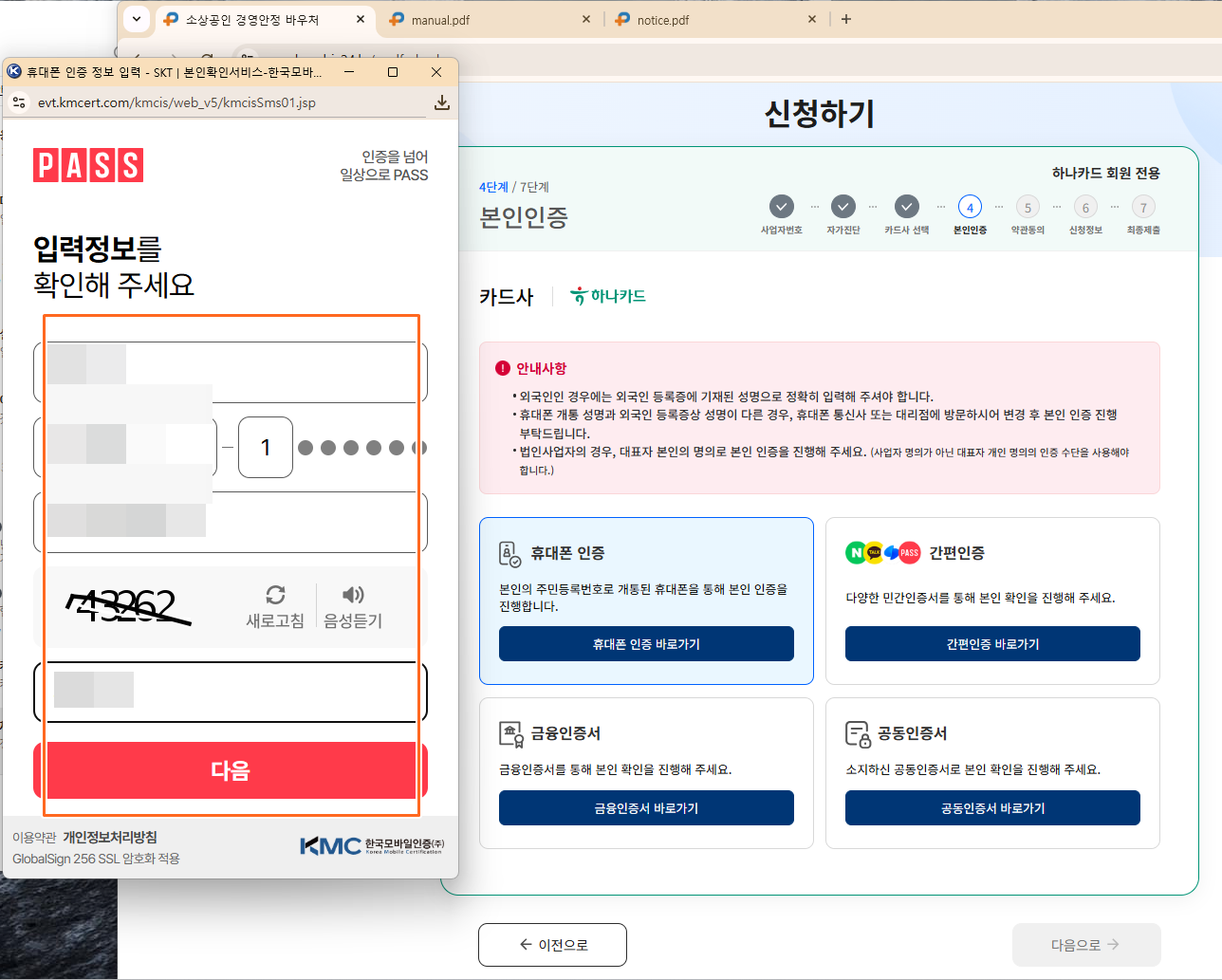Click the gender digit box showing 1
1222x980 pixels.
coord(266,447)
